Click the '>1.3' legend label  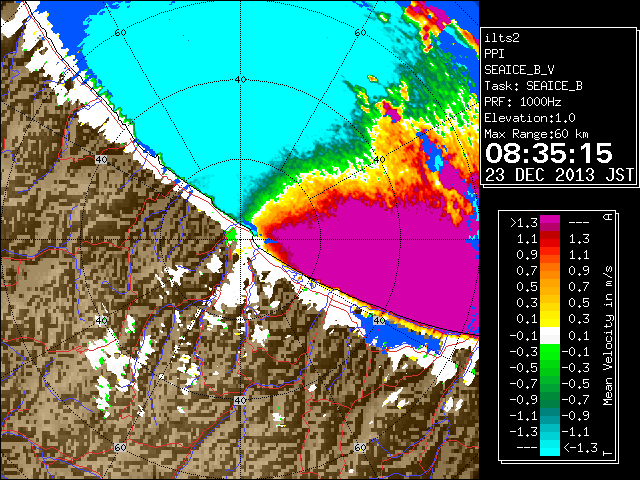[523, 223]
